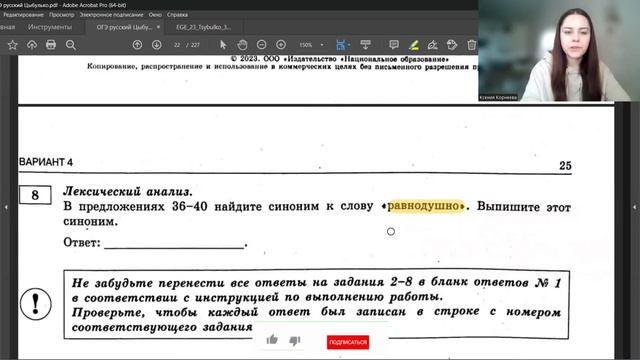640x360 pixels.
Task: Add a comment note
Action: 394,45
